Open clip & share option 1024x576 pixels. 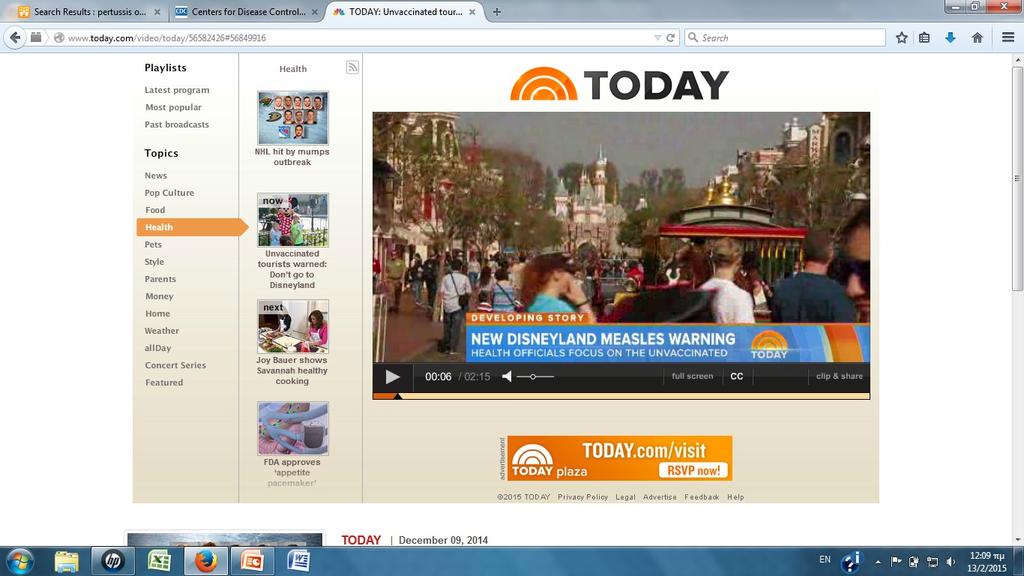839,376
